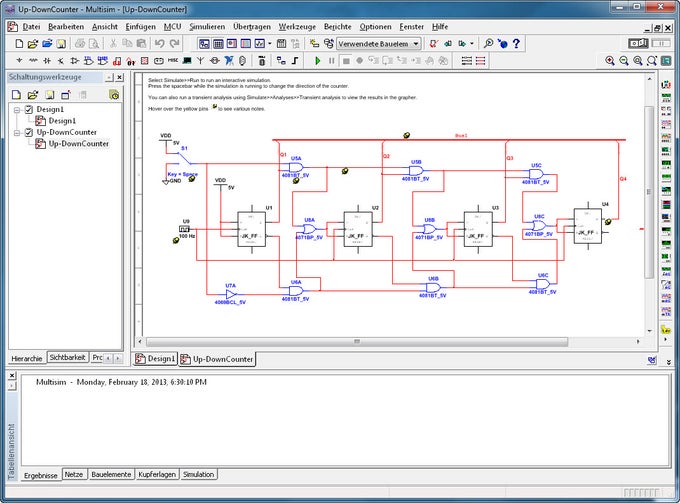Open the spreadsheet view toolbar icon
The image size is (680, 503).
pyautogui.click(x=218, y=43)
